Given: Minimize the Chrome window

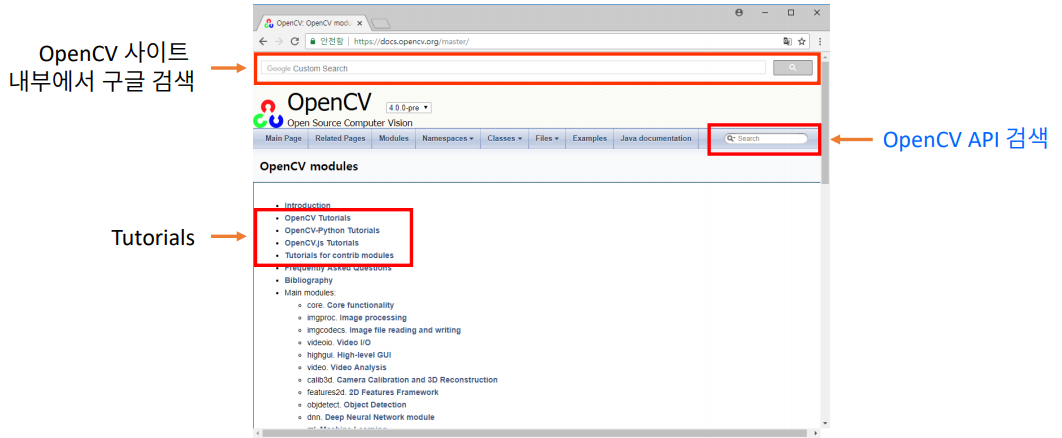Looking at the screenshot, I should click(x=765, y=12).
